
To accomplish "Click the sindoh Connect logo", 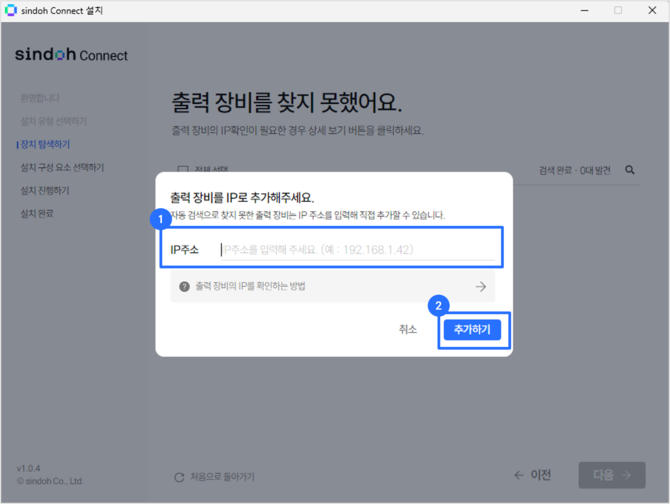I will pyautogui.click(x=71, y=55).
